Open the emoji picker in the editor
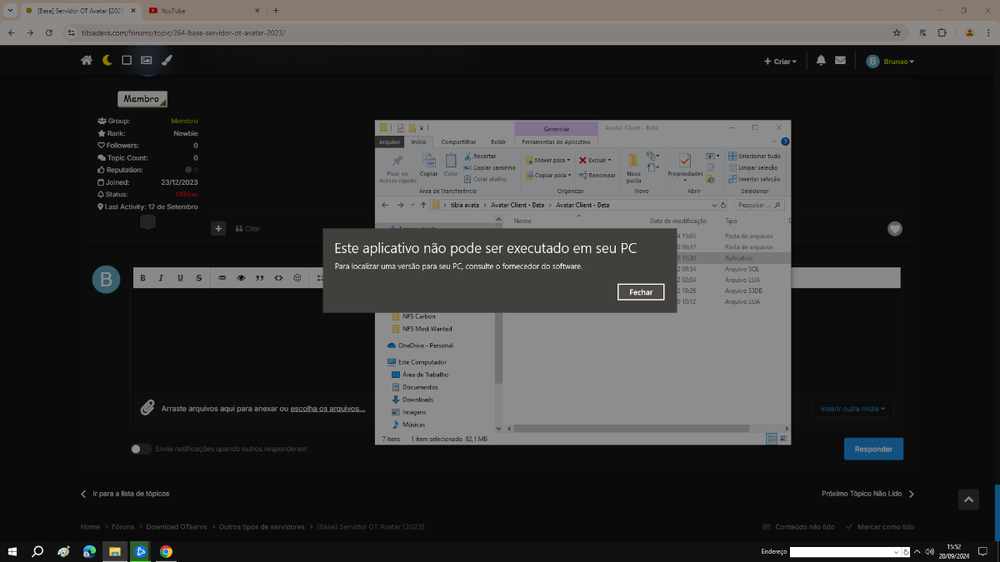This screenshot has width=1000, height=562. (x=298, y=278)
